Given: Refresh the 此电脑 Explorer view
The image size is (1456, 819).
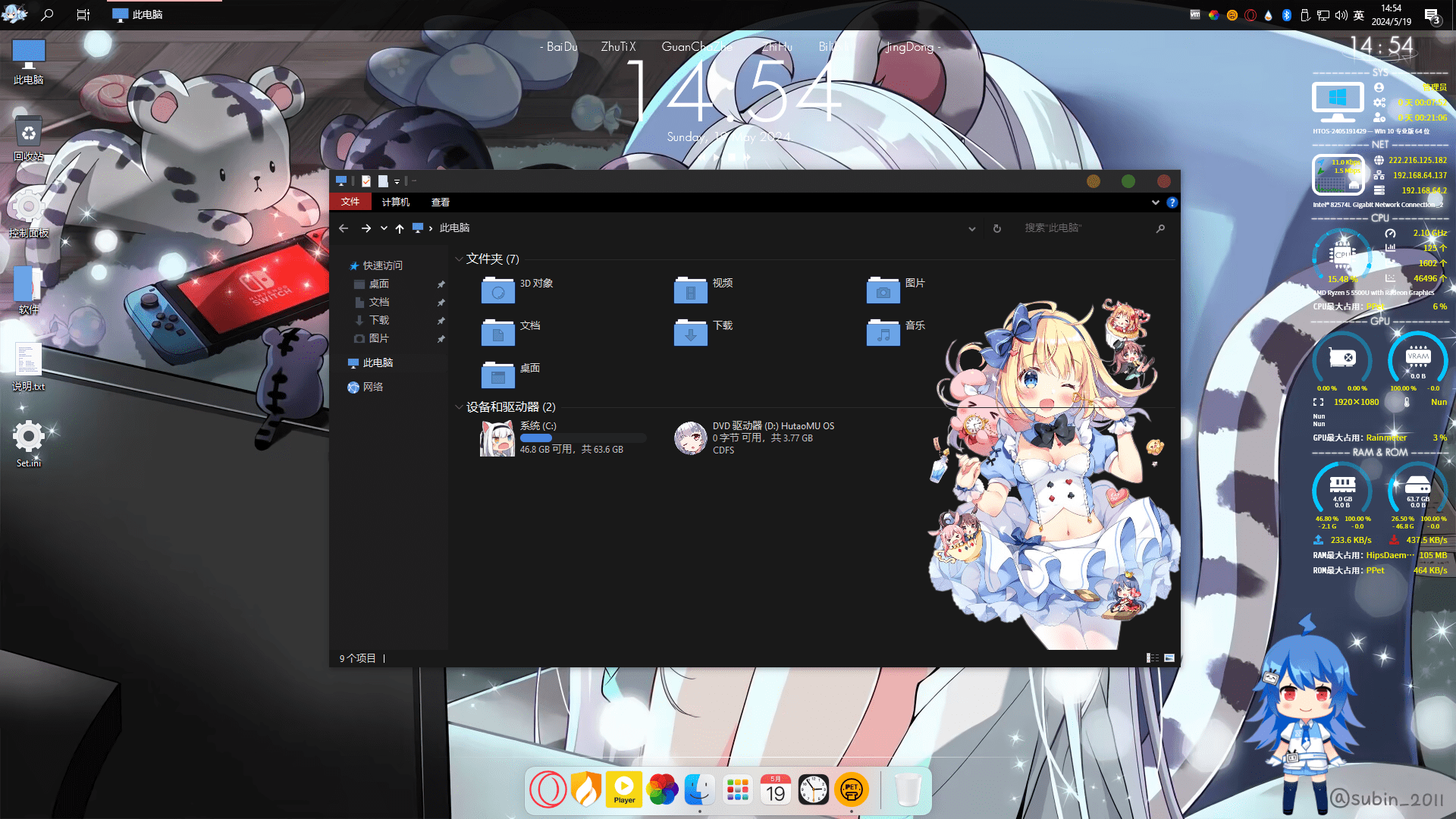Looking at the screenshot, I should [997, 228].
